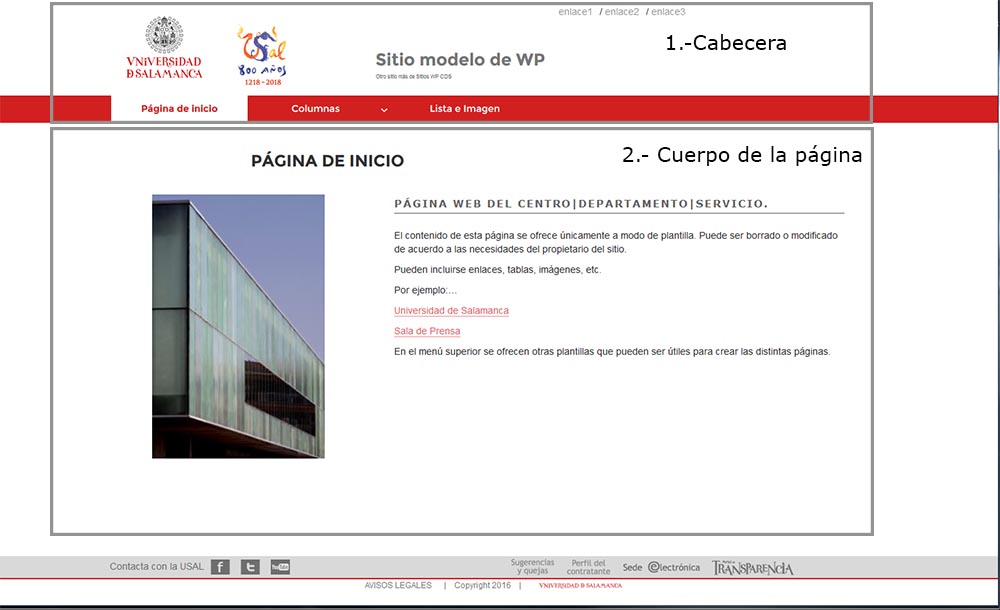
Task: Click the Universidad de Salamanca logo
Action: [164, 48]
